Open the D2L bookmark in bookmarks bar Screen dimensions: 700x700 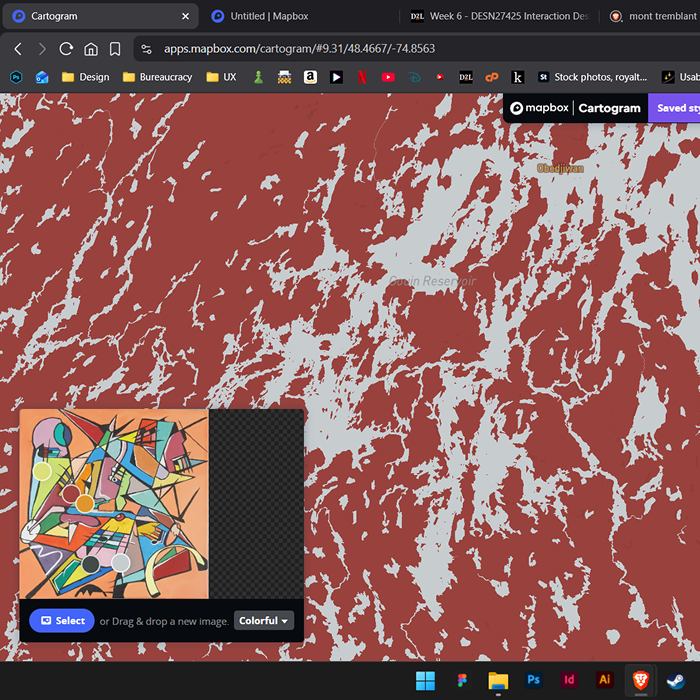click(466, 77)
